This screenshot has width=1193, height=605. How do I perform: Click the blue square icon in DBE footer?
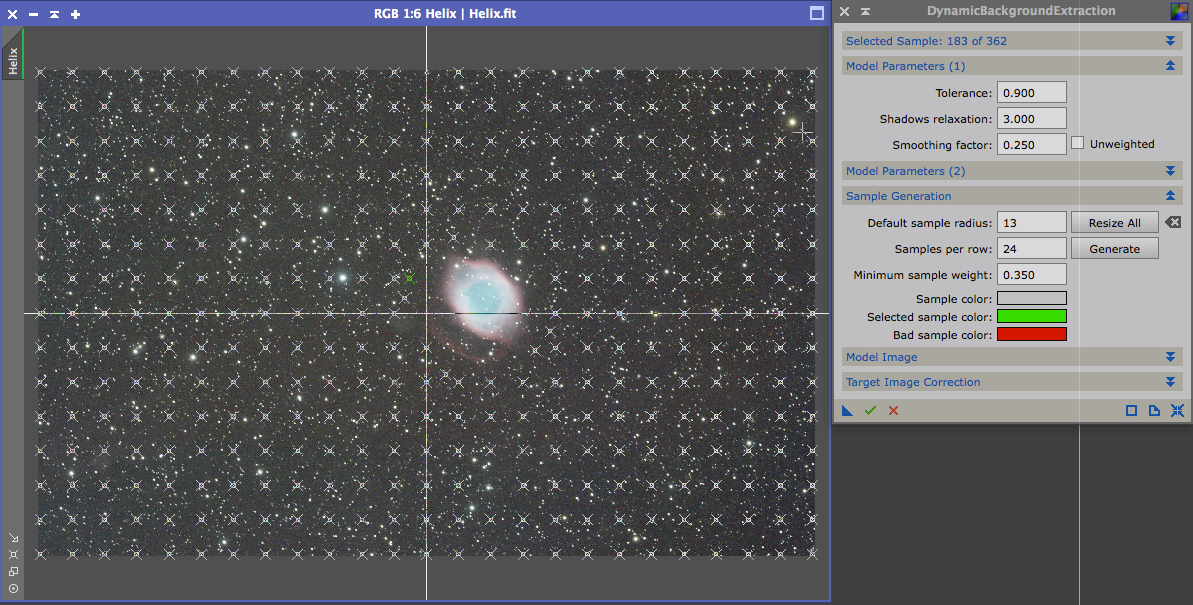coord(1131,410)
